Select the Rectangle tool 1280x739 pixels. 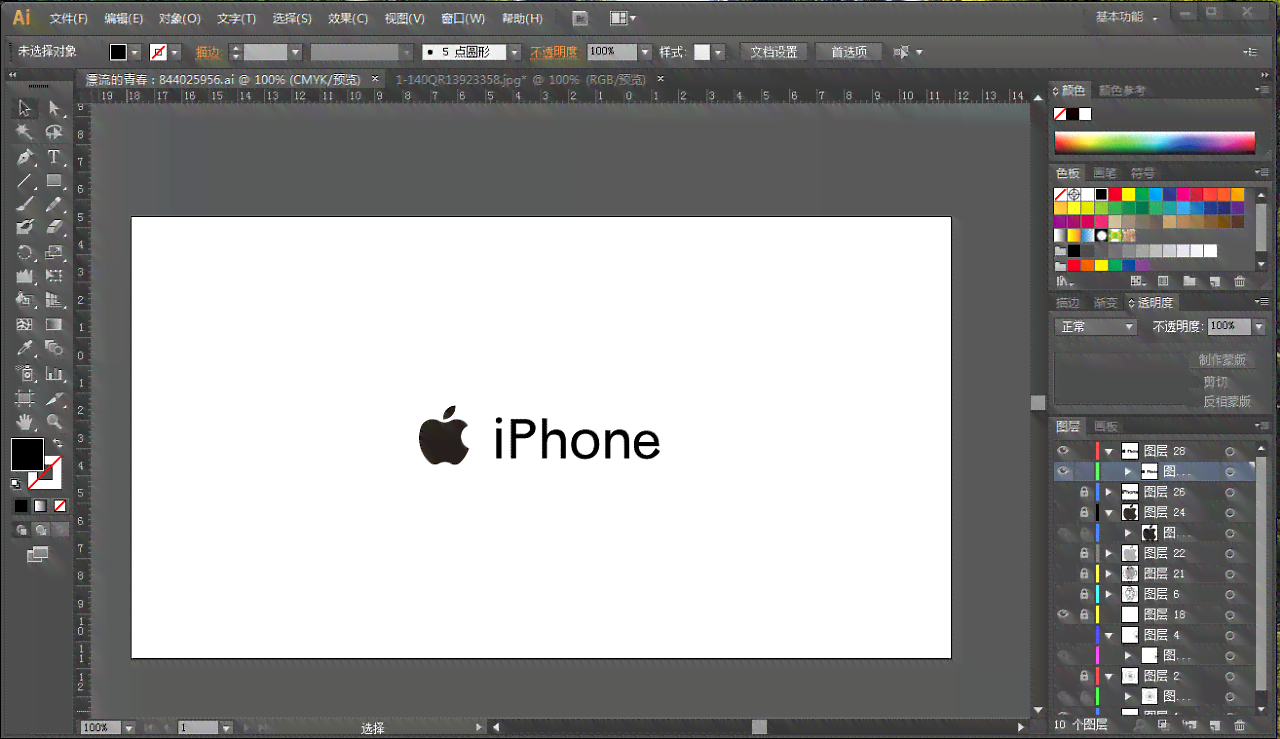pos(54,181)
